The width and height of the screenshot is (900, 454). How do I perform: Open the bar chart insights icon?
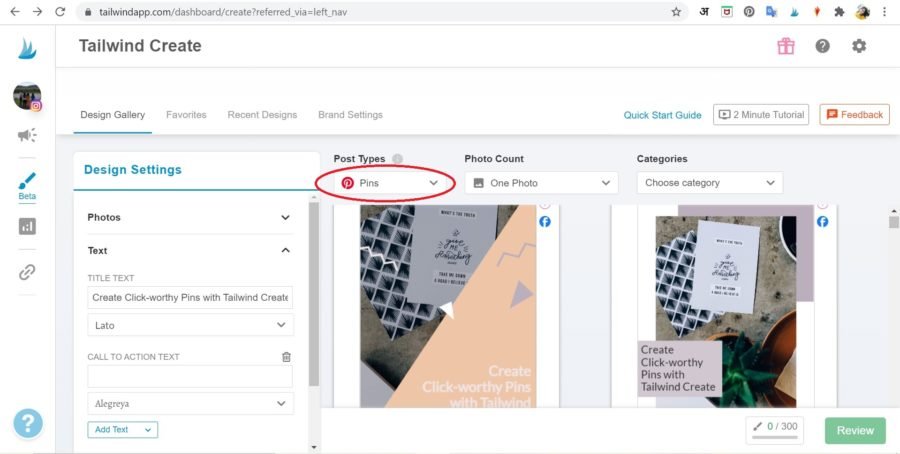(x=27, y=227)
